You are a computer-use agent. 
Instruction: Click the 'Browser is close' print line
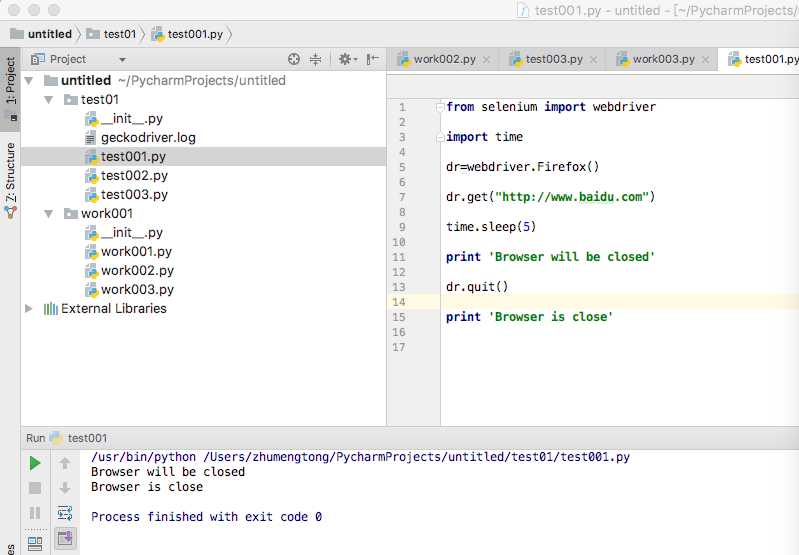pyautogui.click(x=529, y=317)
